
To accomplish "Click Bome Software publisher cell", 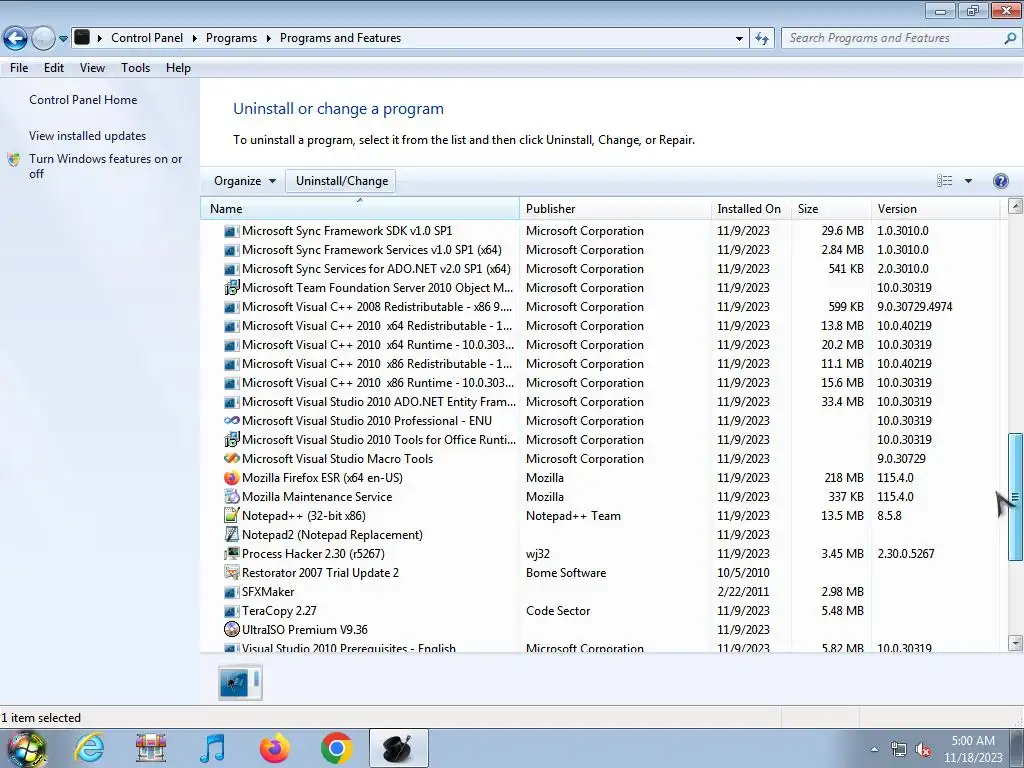I will (x=566, y=573).
